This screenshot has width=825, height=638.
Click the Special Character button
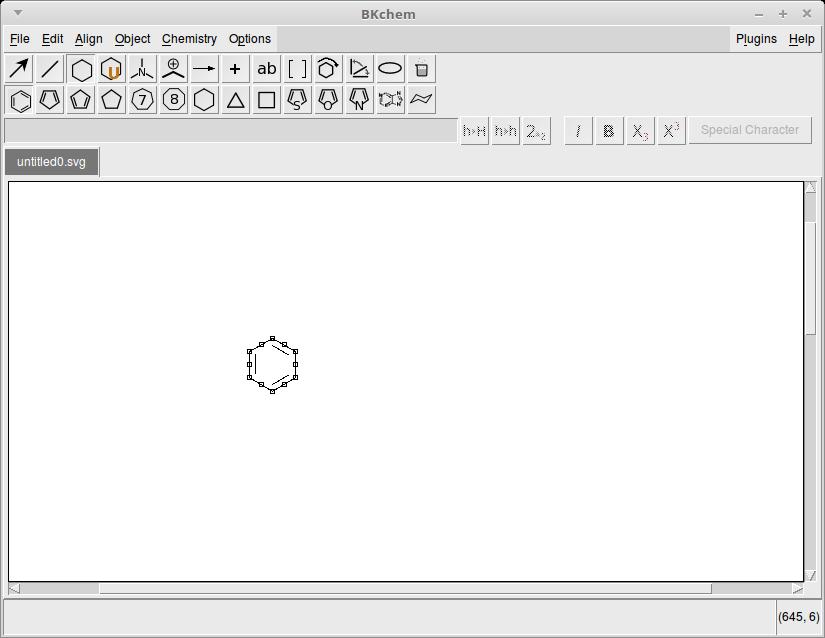pos(749,130)
